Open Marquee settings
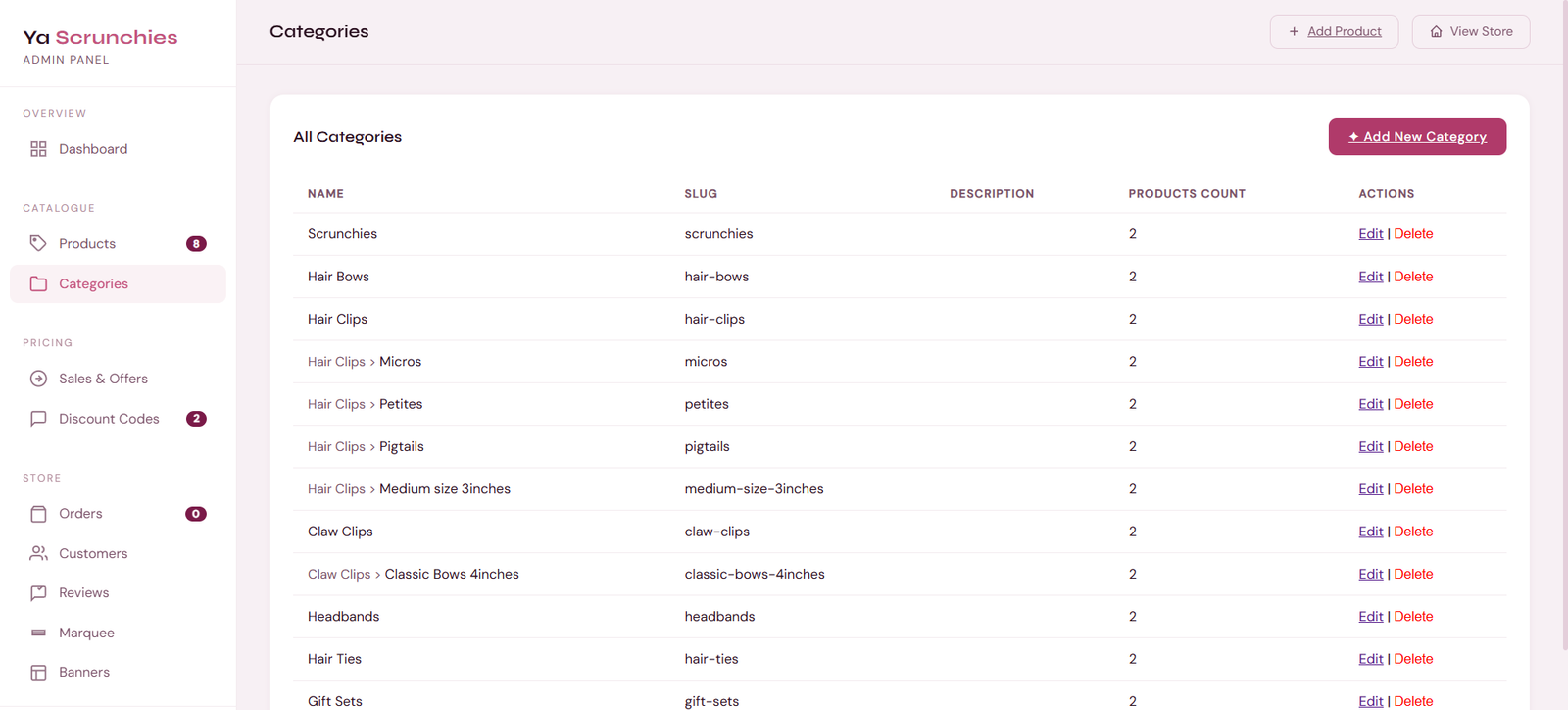The image size is (1568, 710). (x=118, y=633)
